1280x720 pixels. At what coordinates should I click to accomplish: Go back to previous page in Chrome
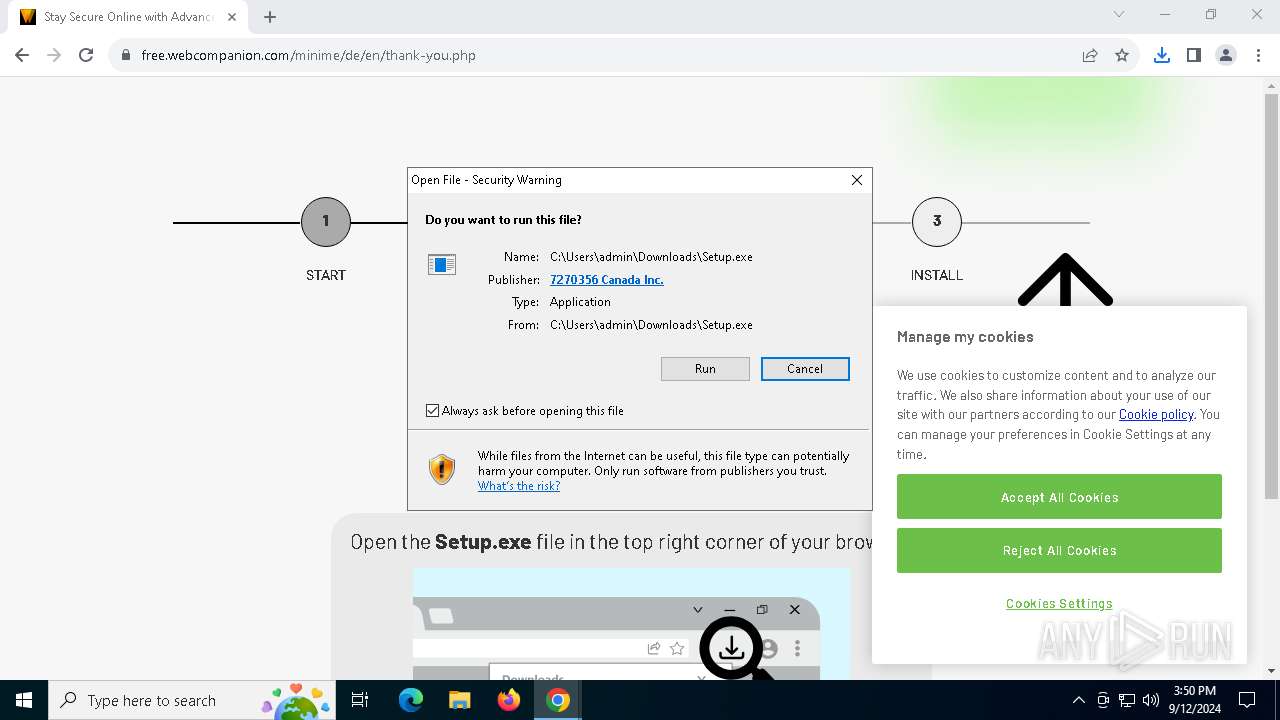22,55
